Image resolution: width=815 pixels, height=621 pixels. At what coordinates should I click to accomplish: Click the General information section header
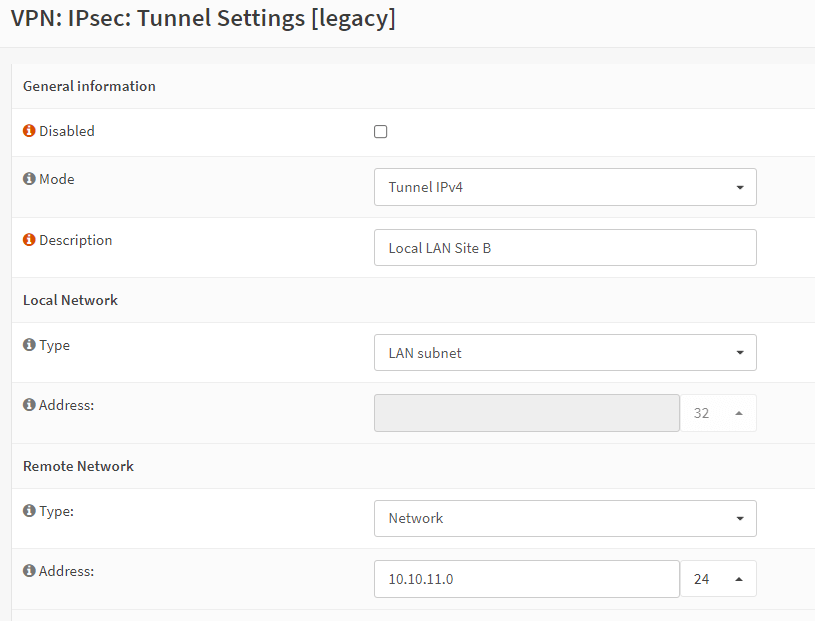tap(89, 86)
